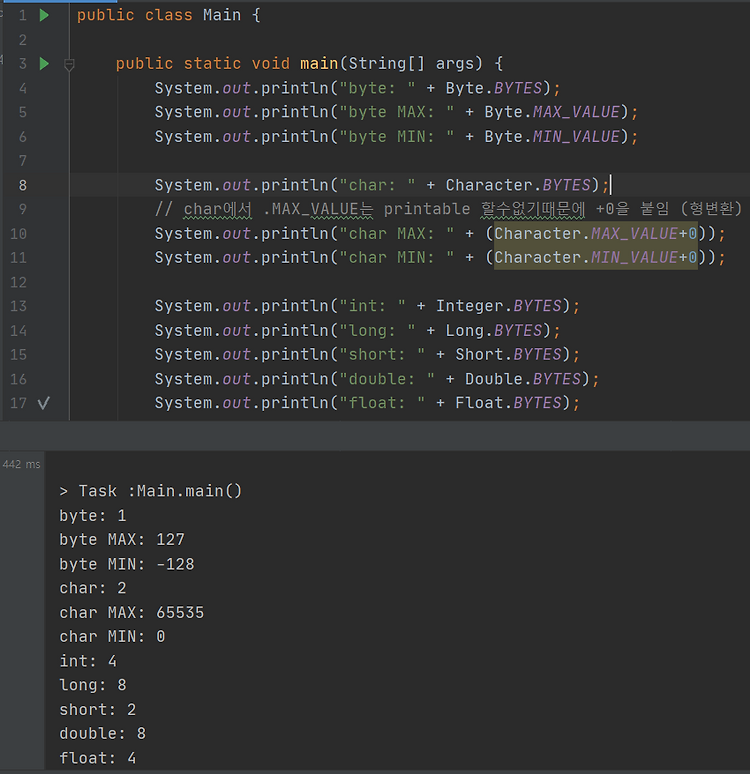Click 'Byte.BYTES' on line 4
Viewport: 750px width, 774px height.
494,88
